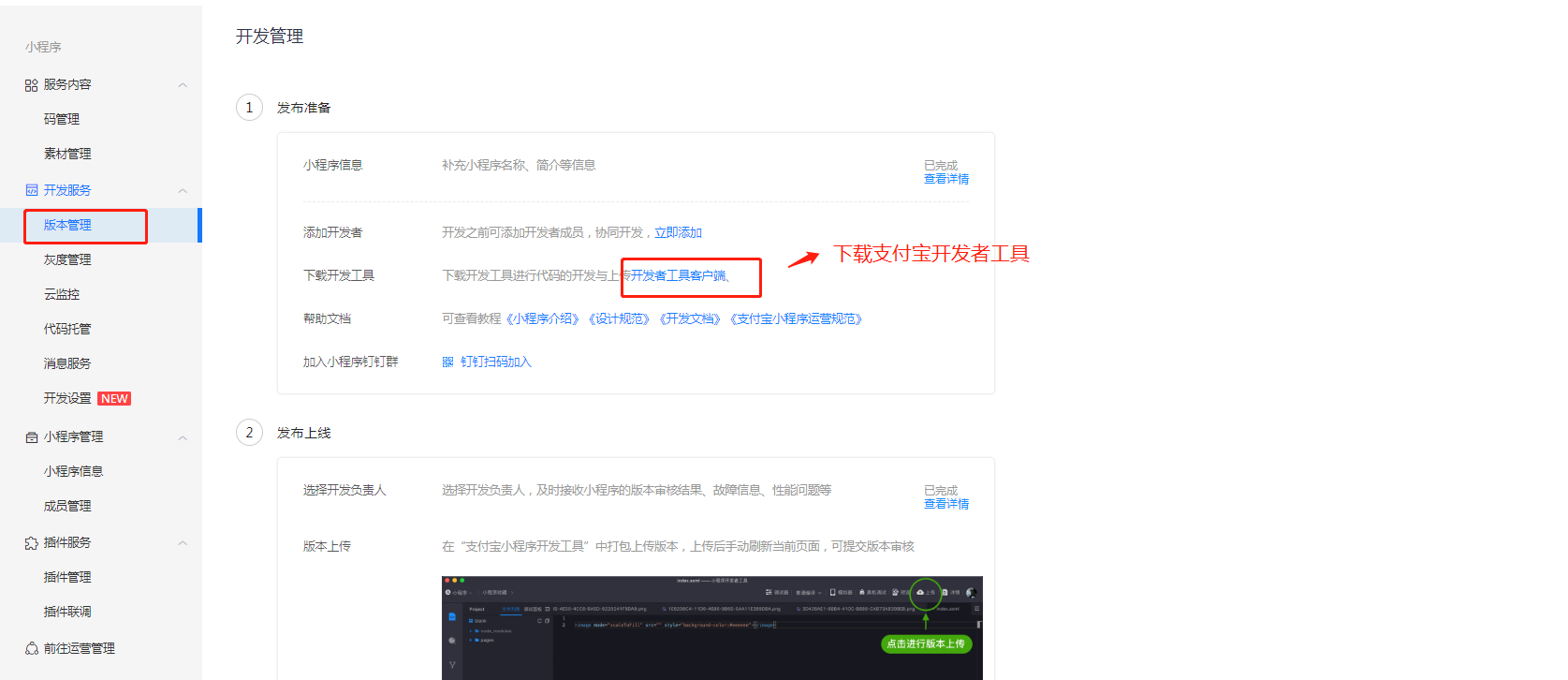Click the 小程序 sidebar heading

tap(43, 47)
